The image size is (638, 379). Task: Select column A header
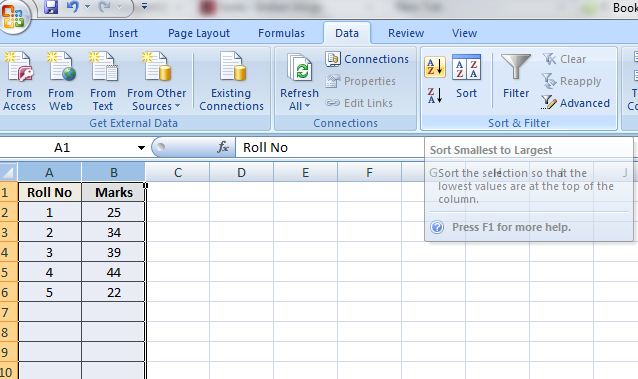coord(49,172)
